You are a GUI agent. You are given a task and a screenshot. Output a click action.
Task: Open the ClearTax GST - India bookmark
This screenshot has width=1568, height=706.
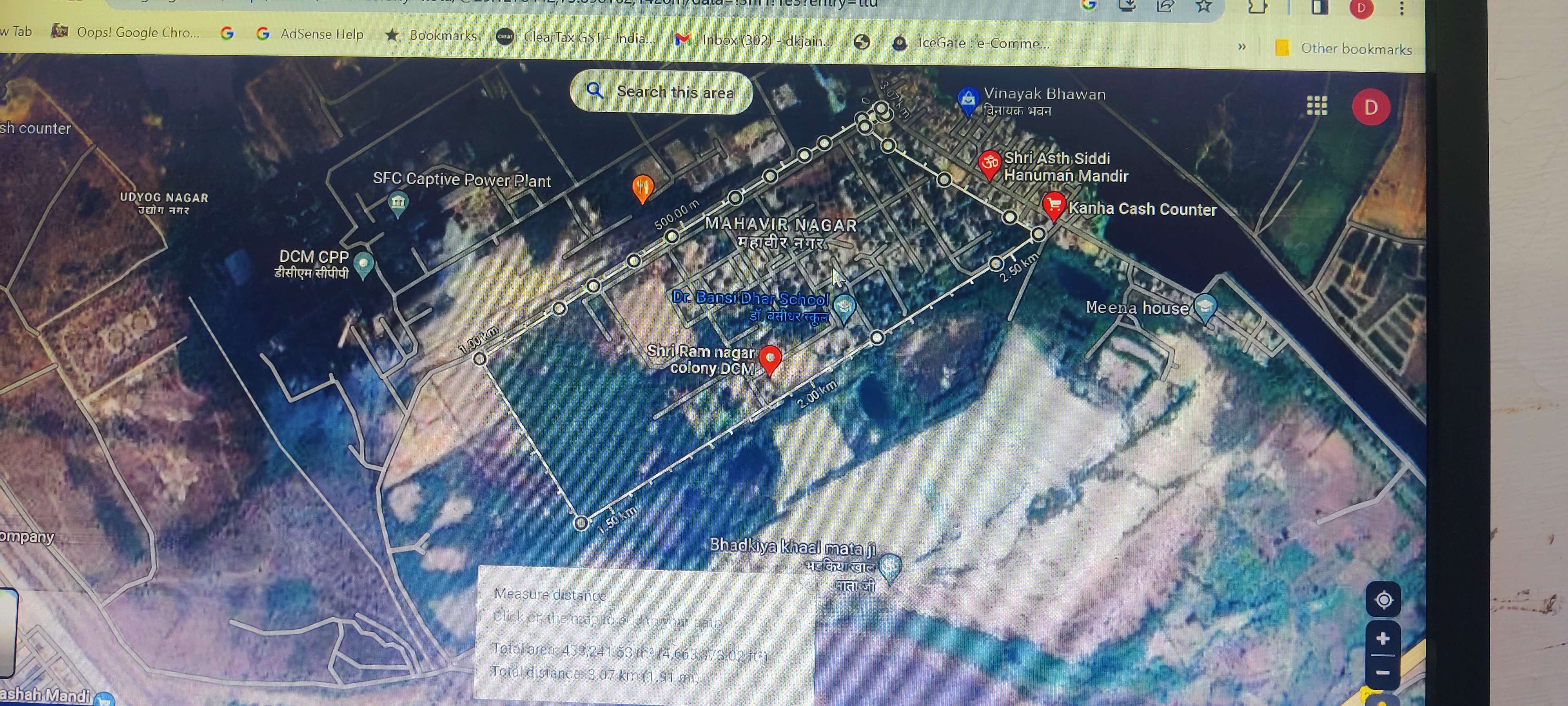coord(576,37)
